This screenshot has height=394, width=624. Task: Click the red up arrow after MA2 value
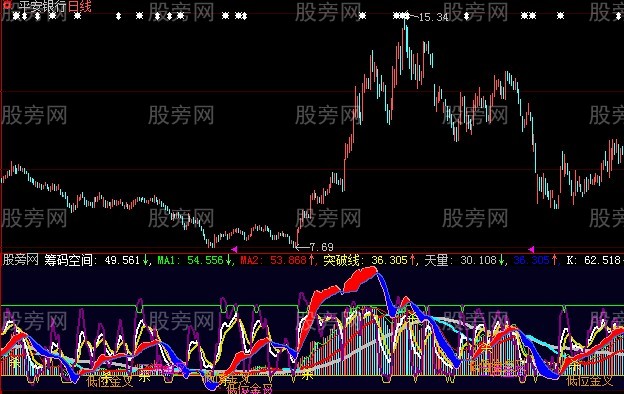click(x=312, y=260)
